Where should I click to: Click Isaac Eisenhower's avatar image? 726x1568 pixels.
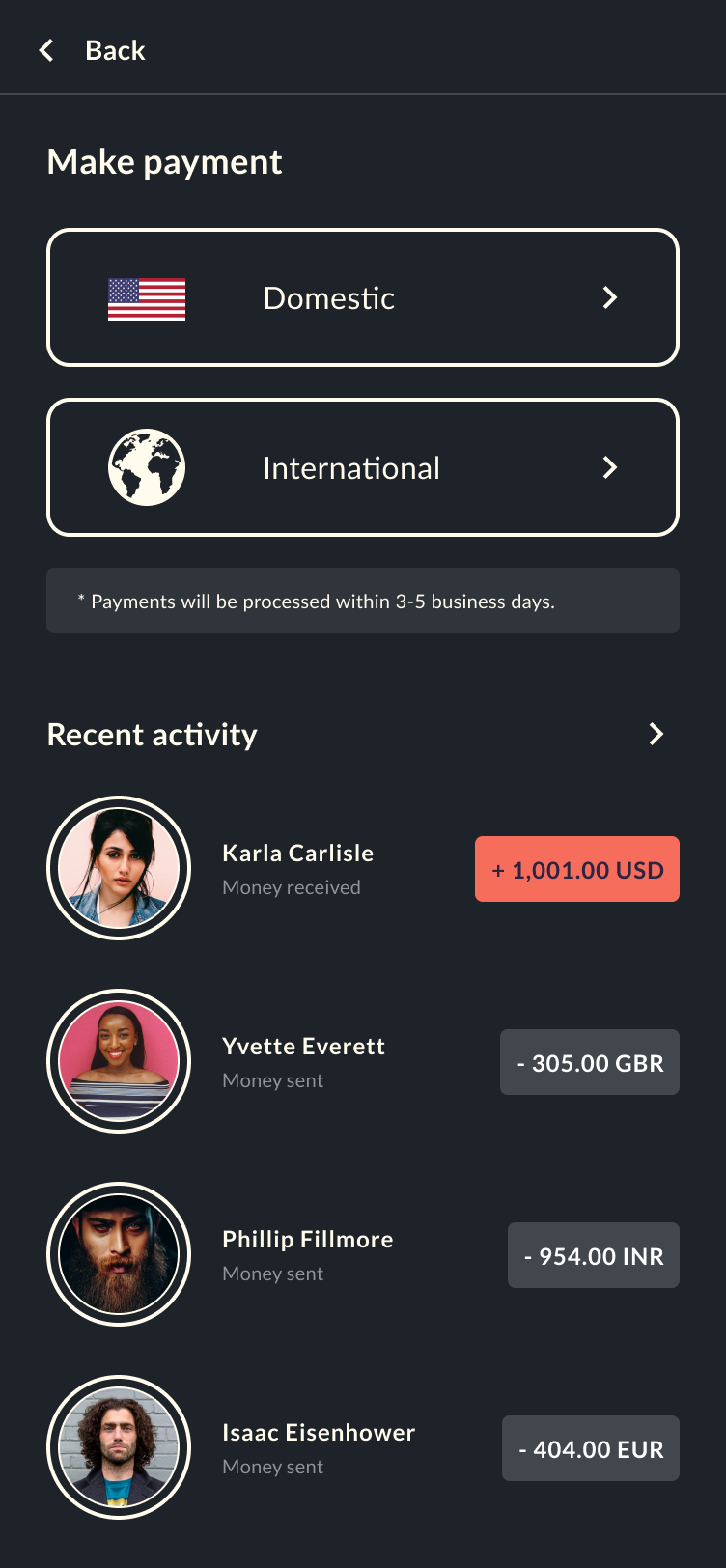pos(119,1447)
